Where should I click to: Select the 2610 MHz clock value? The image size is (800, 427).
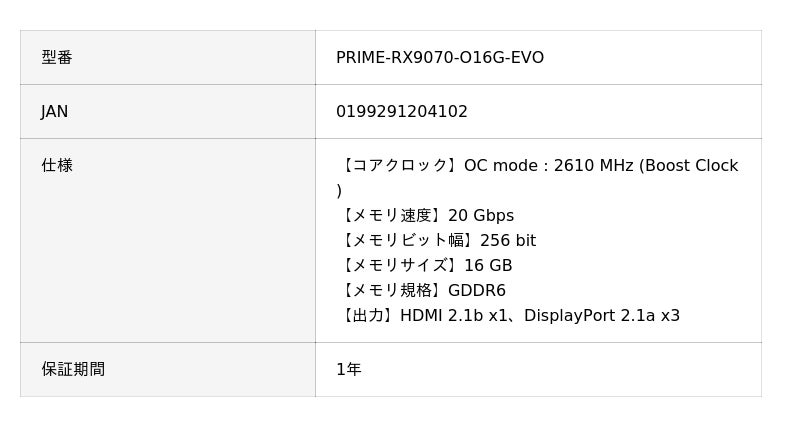pos(593,166)
